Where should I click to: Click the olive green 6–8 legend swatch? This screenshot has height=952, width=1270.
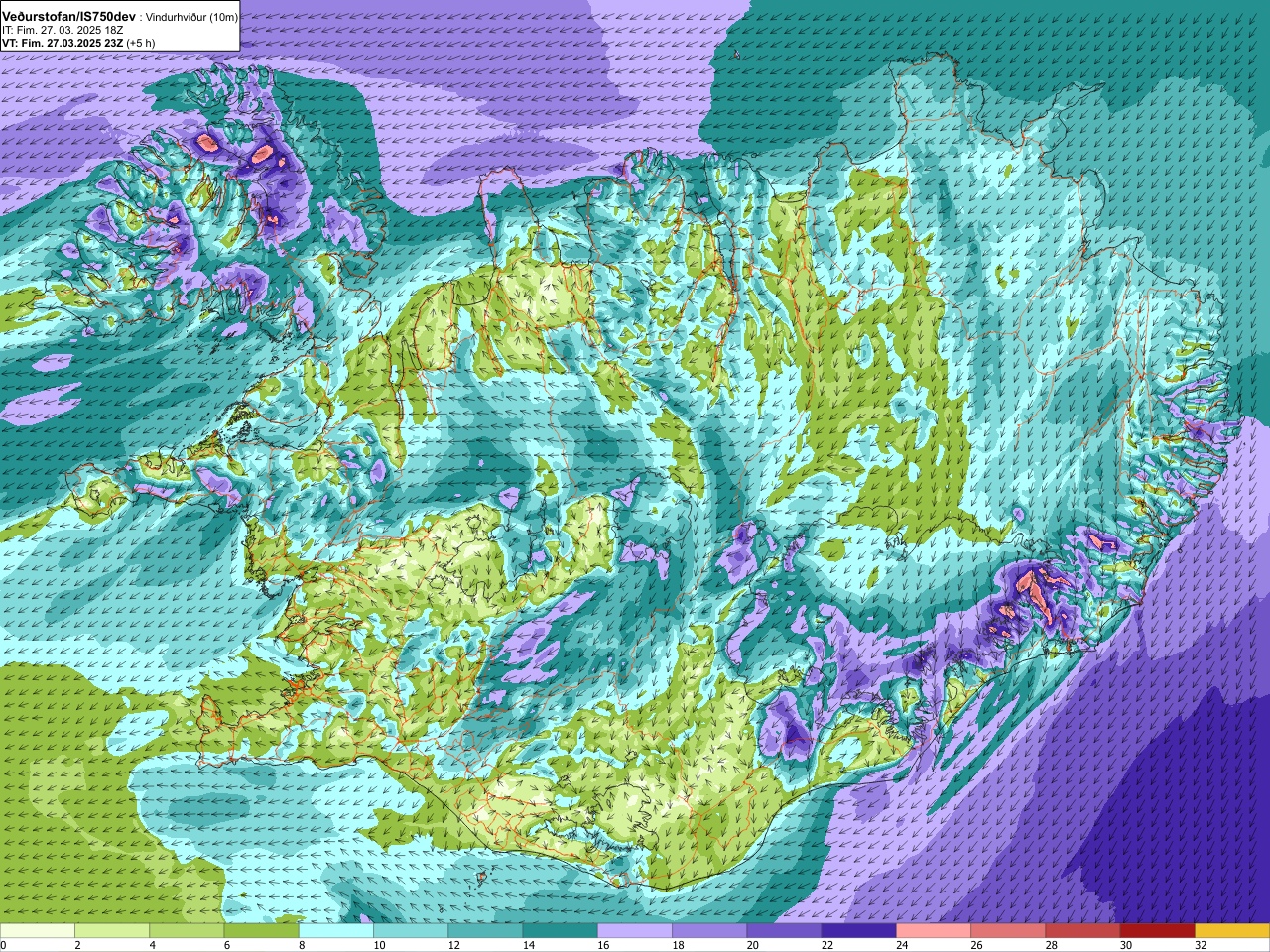pyautogui.click(x=262, y=930)
